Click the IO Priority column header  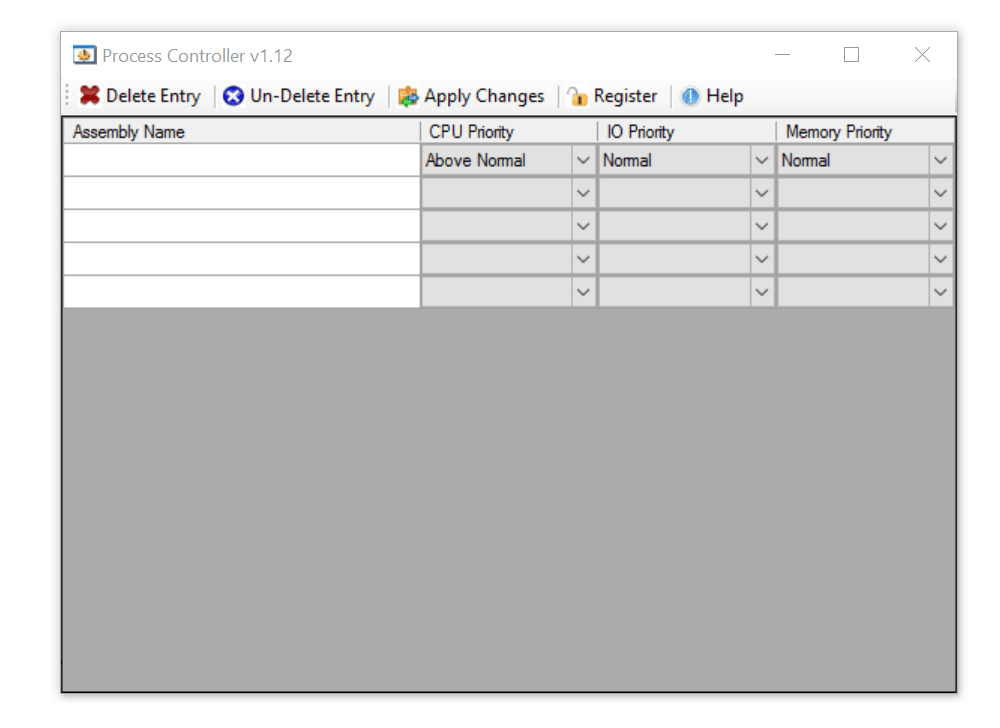(x=687, y=131)
